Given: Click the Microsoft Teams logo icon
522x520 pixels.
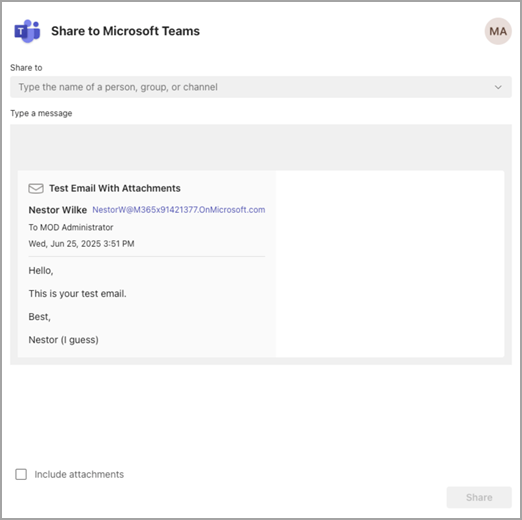Looking at the screenshot, I should 27,31.
